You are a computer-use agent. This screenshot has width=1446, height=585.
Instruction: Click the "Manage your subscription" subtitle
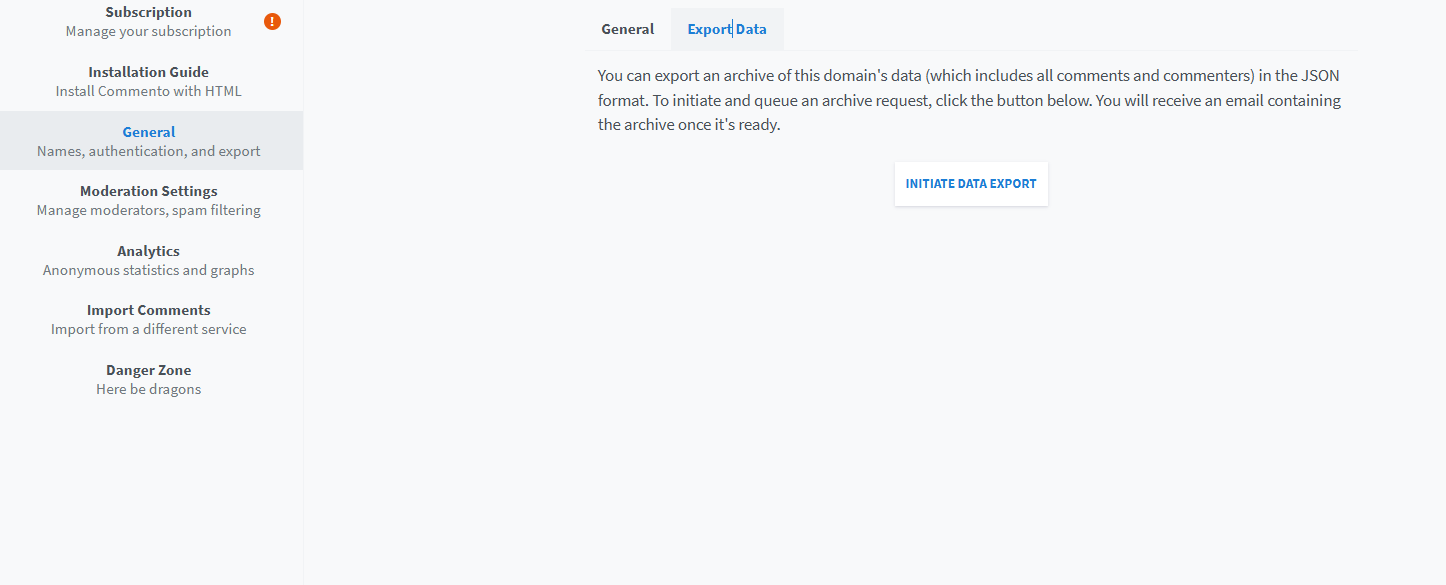(148, 31)
